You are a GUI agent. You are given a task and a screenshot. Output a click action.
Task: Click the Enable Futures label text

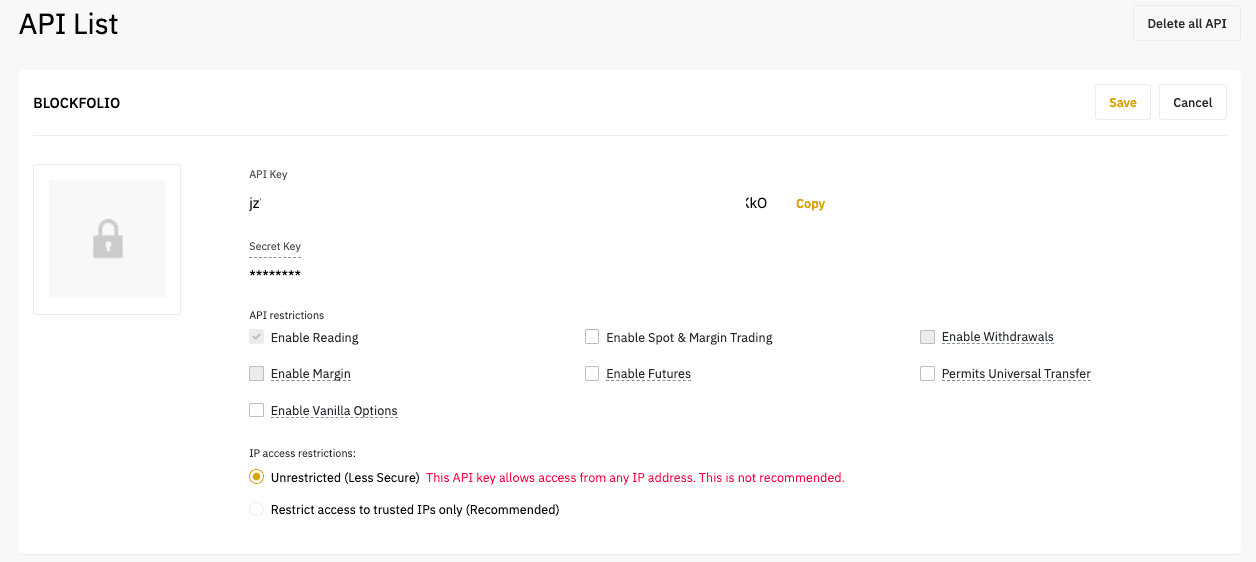[648, 374]
